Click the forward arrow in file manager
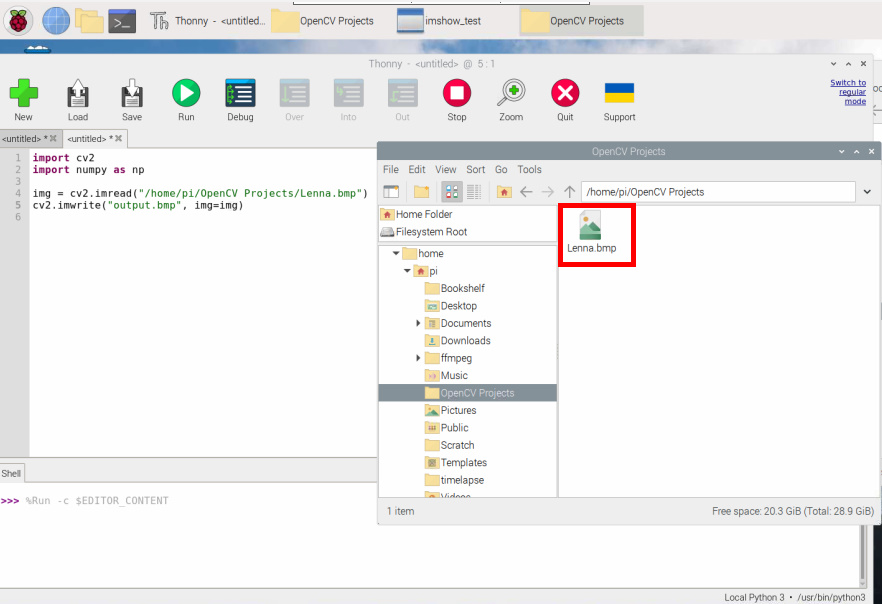 [547, 192]
